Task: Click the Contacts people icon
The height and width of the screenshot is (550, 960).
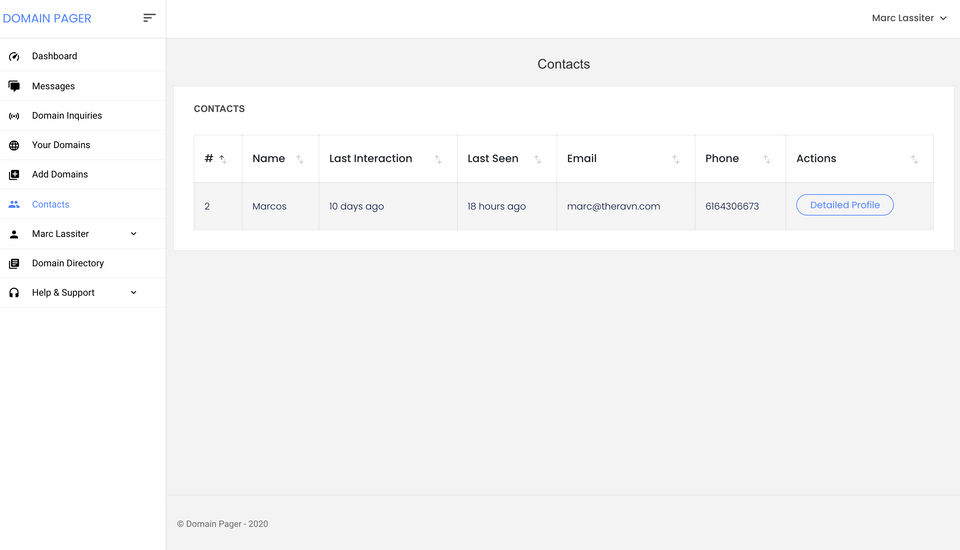Action: click(x=14, y=205)
